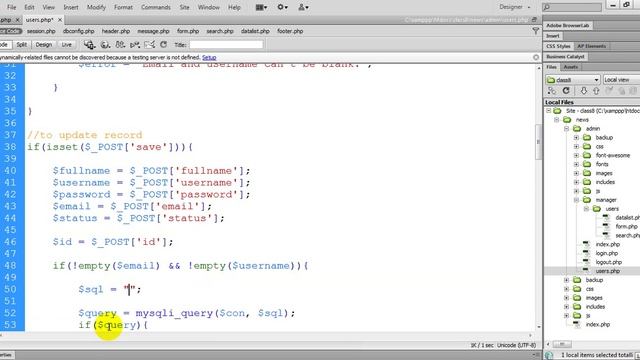
Task: Collapse the admin folder
Action: click(x=567, y=129)
